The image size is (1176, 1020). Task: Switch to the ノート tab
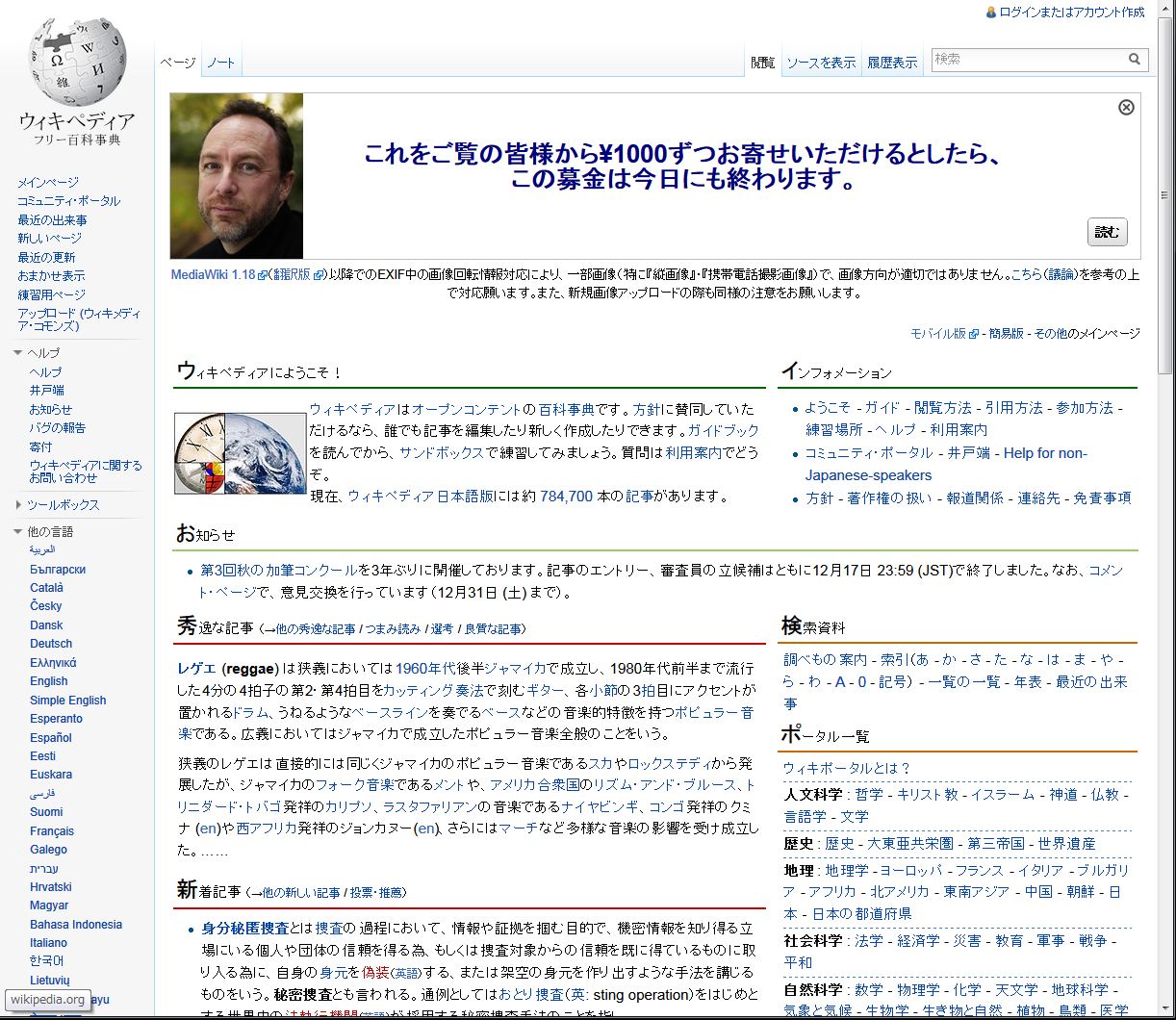tap(220, 63)
